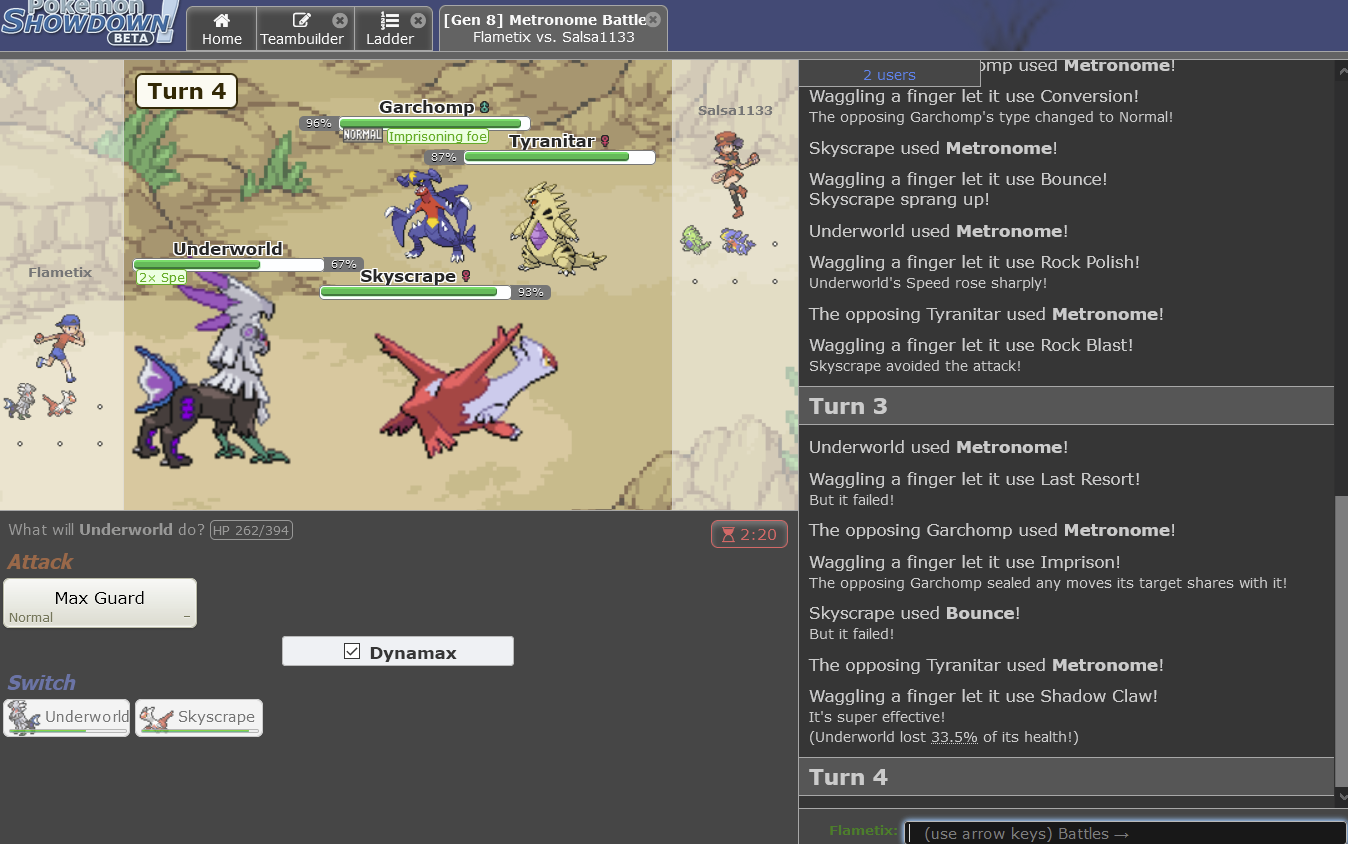
Task: Click Garchomp's 96% HP value
Action: pos(318,123)
